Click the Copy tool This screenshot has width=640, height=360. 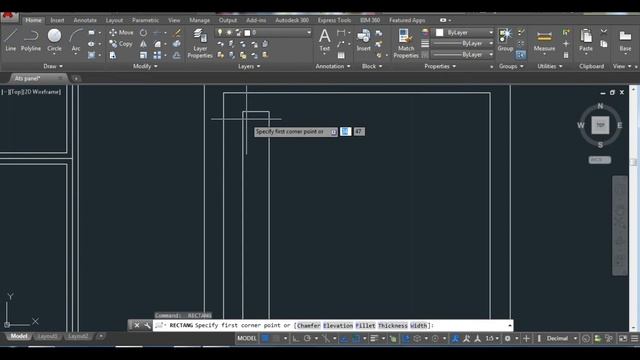(121, 44)
